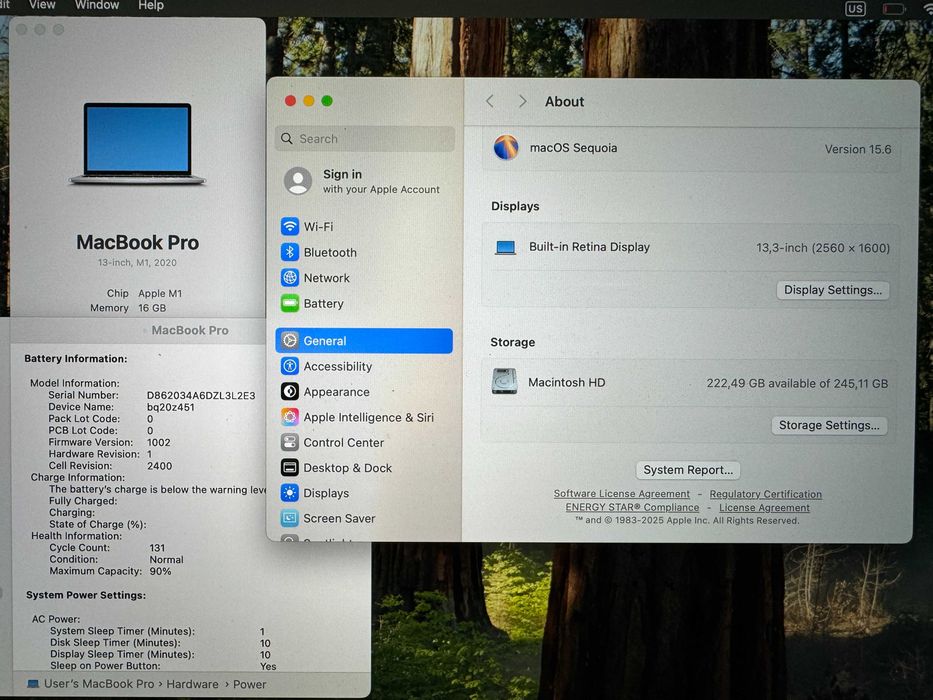Click Hardware in the path bar
This screenshot has height=700, width=933.
(x=192, y=684)
